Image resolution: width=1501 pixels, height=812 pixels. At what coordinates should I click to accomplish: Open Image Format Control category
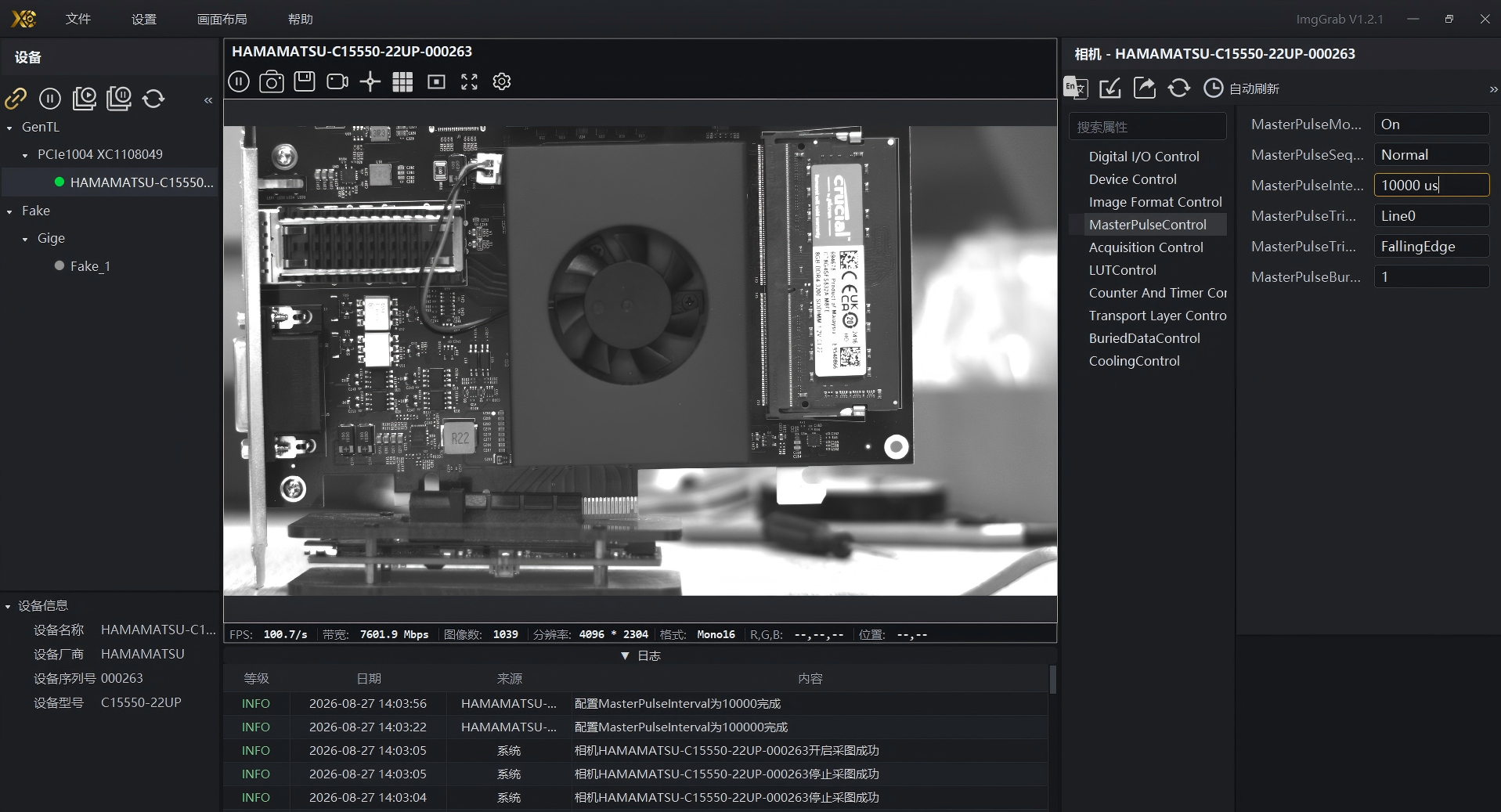[x=1155, y=202]
